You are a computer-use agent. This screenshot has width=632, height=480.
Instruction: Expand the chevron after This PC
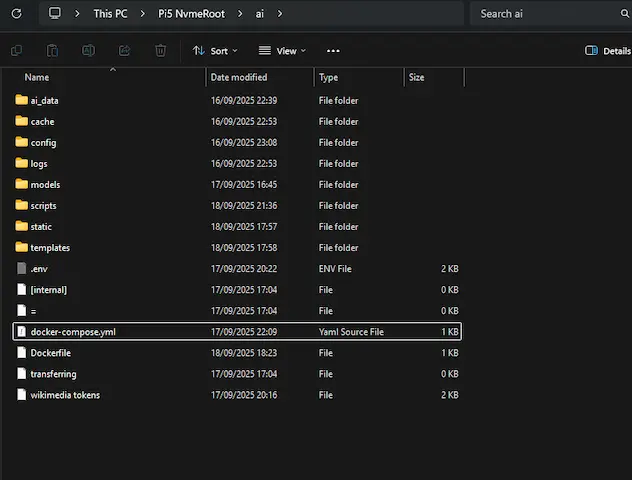142,14
